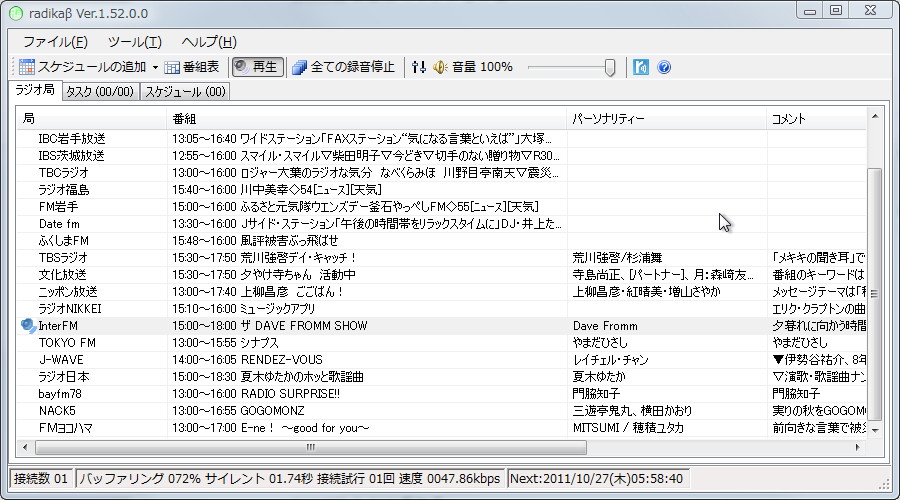This screenshot has height=500, width=900.
Task: Select the ラジオNIKKEI station row
Action: [x=442, y=309]
